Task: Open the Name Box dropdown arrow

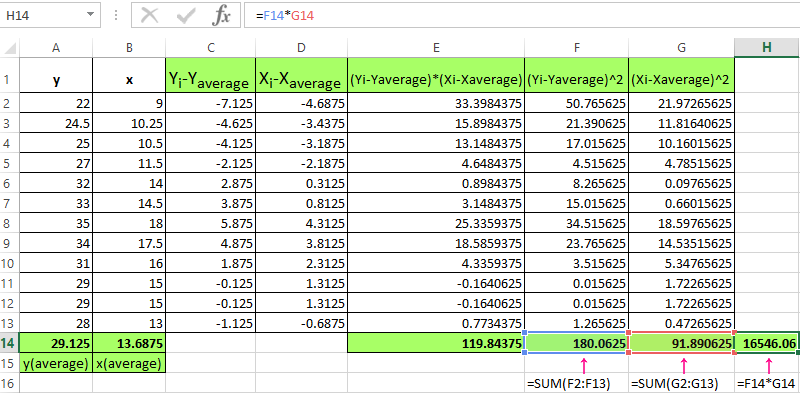Action: click(x=90, y=15)
